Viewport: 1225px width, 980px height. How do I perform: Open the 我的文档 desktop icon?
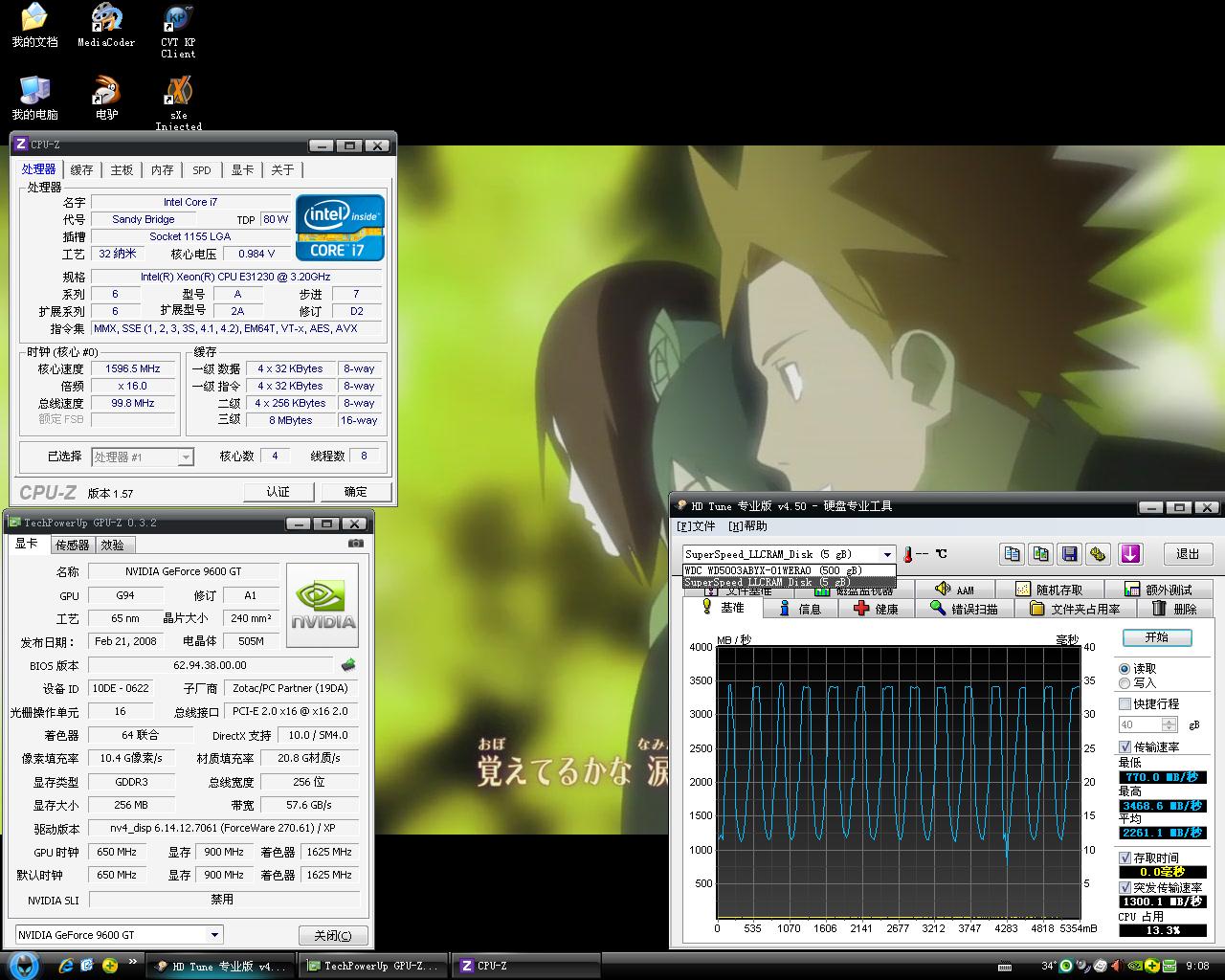pos(34,25)
